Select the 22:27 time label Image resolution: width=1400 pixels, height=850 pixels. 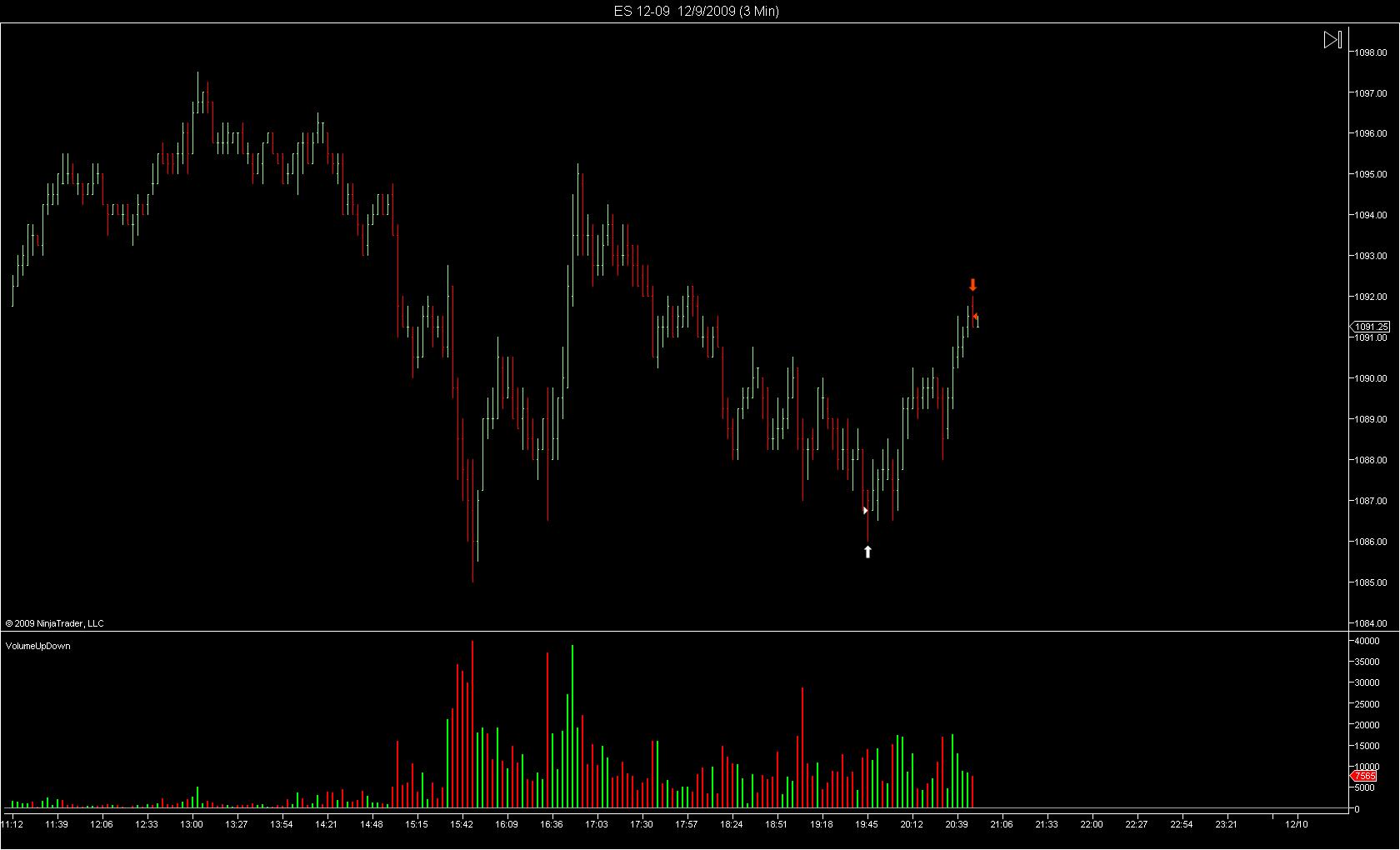click(x=1137, y=824)
